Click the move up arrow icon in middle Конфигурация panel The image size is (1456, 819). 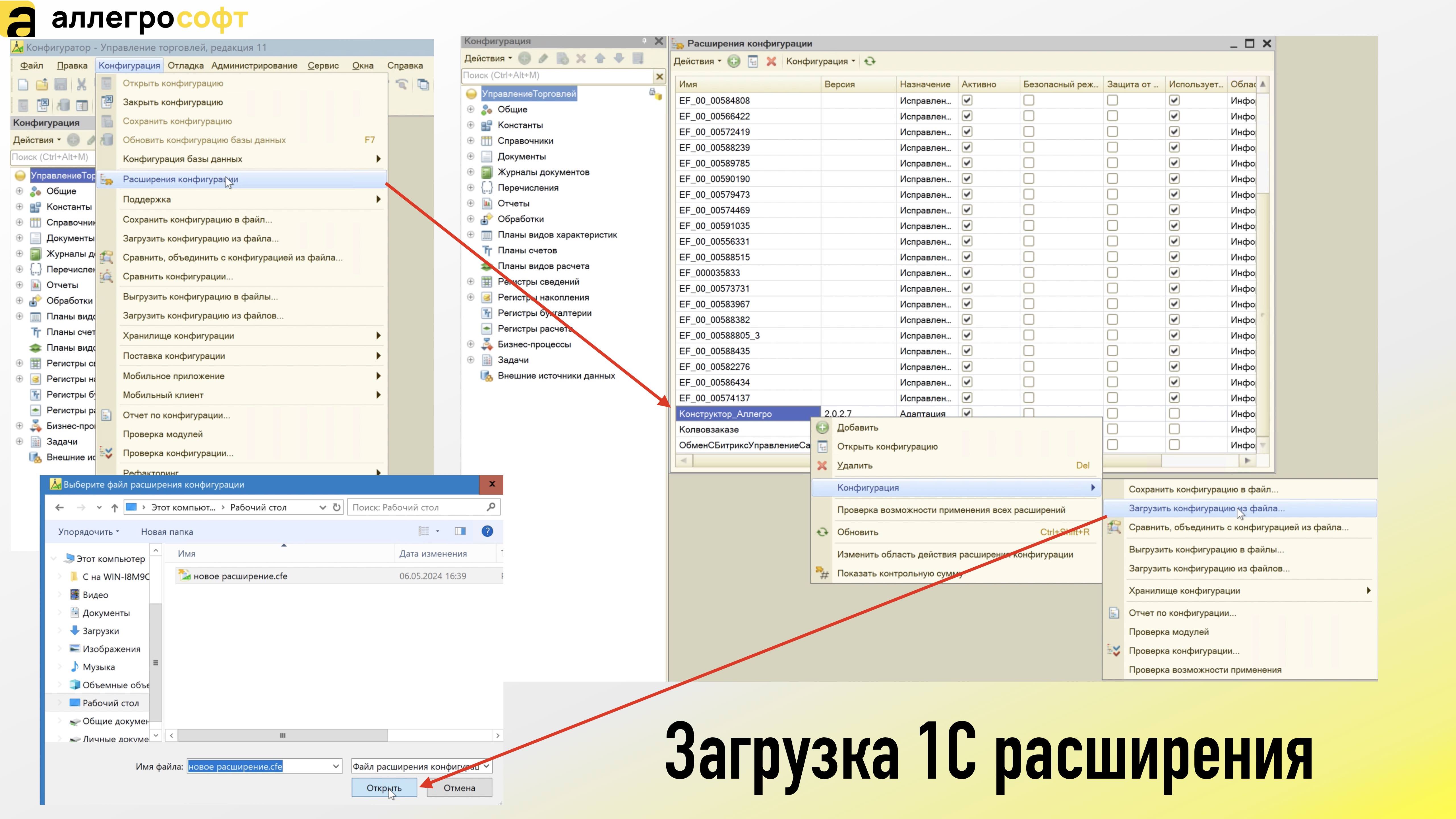[600, 58]
